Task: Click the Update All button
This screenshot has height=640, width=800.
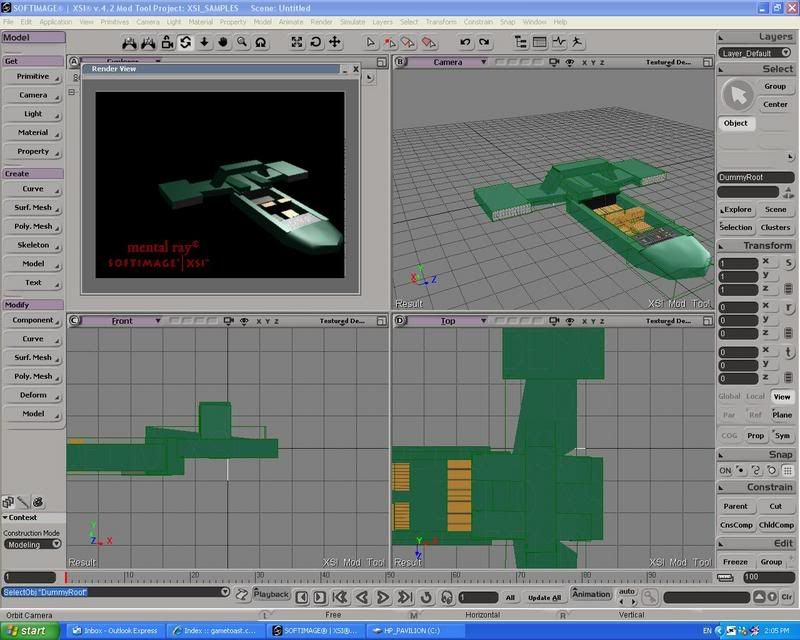Action: [544, 598]
